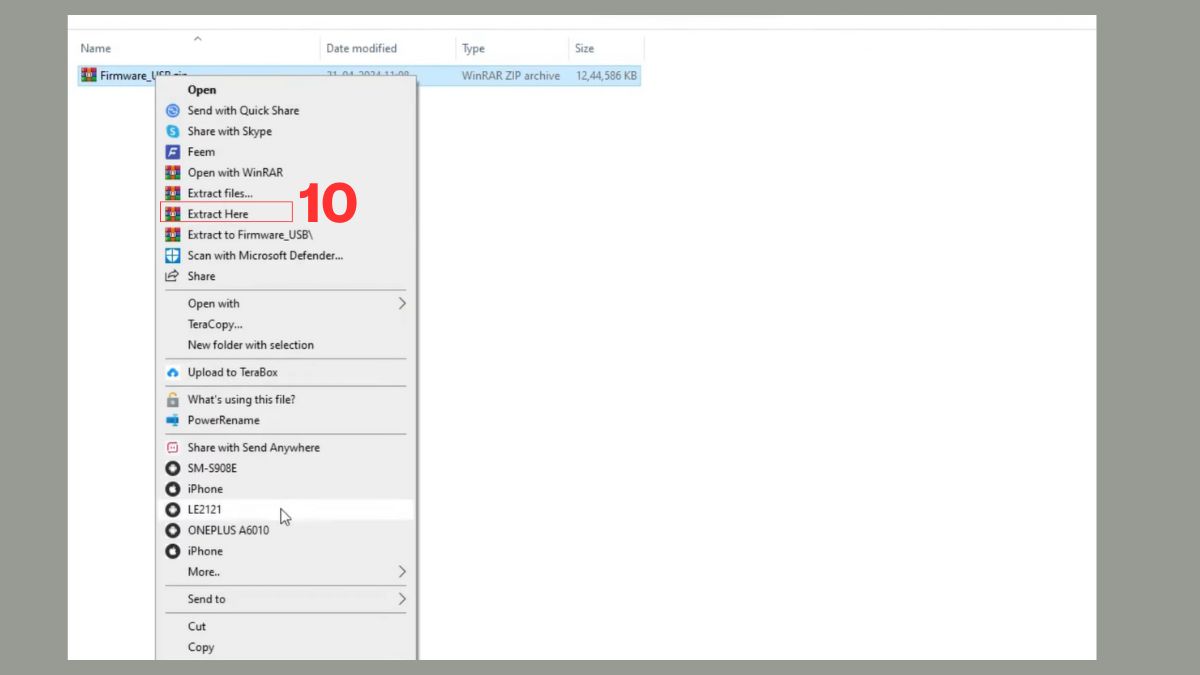Viewport: 1200px width, 675px height.
Task: Choose Open from the context menu
Action: (x=202, y=90)
